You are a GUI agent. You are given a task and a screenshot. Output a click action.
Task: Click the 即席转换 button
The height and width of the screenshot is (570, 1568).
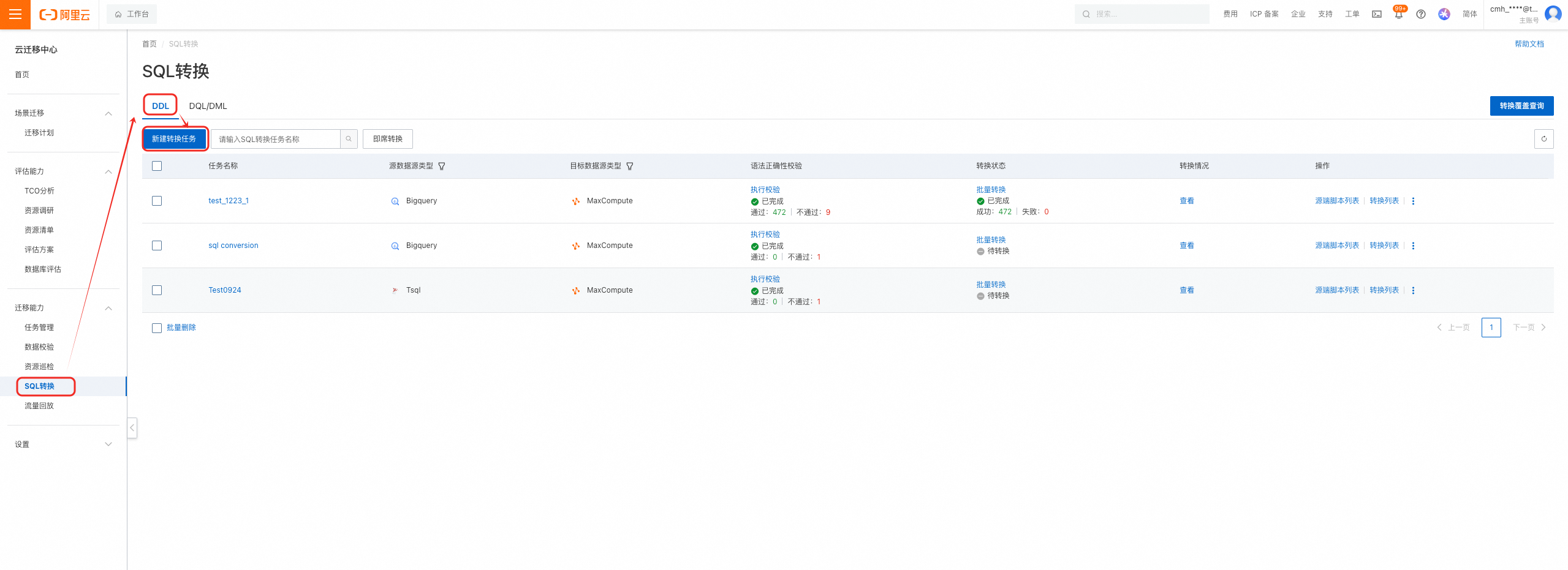388,139
